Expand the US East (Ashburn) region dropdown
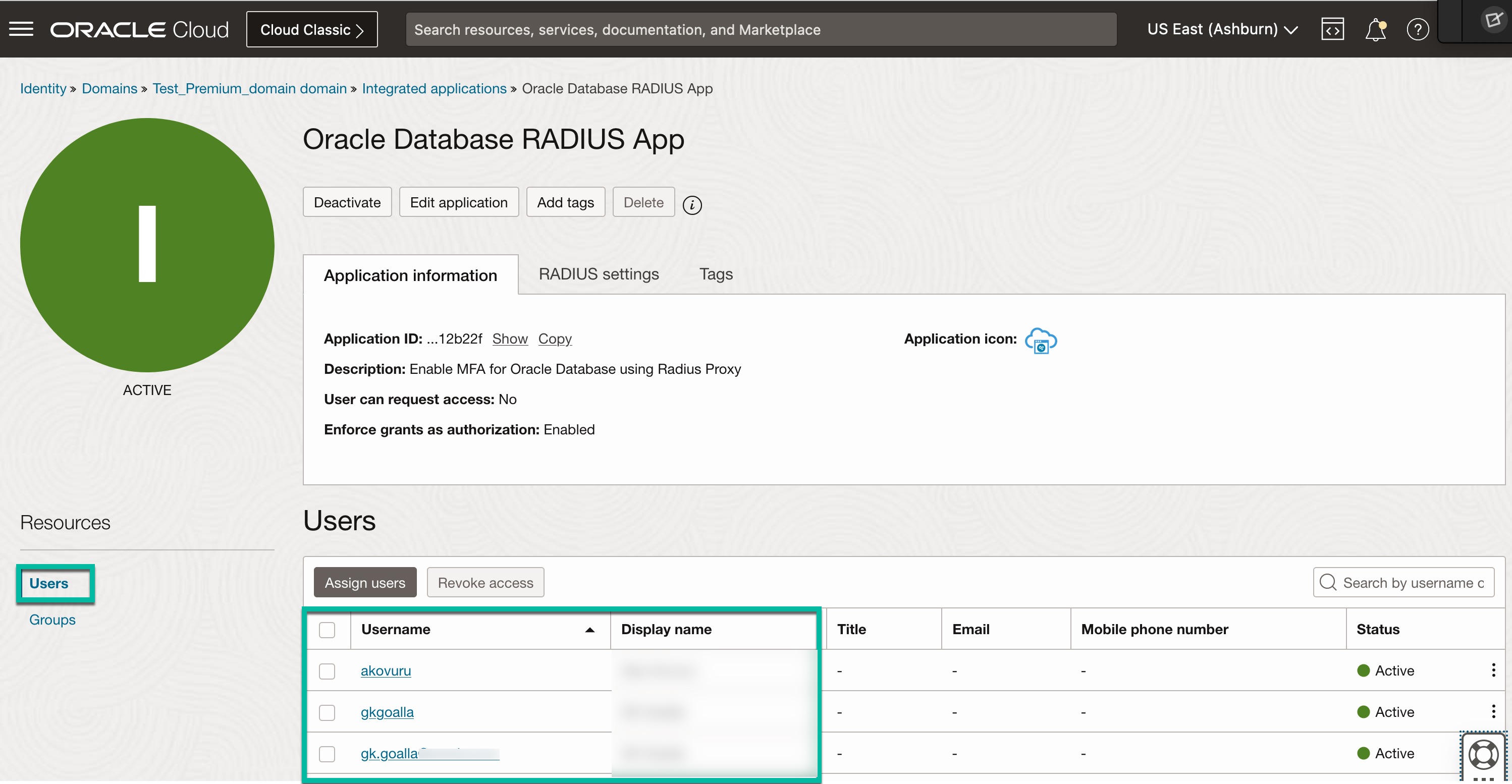 tap(1222, 29)
